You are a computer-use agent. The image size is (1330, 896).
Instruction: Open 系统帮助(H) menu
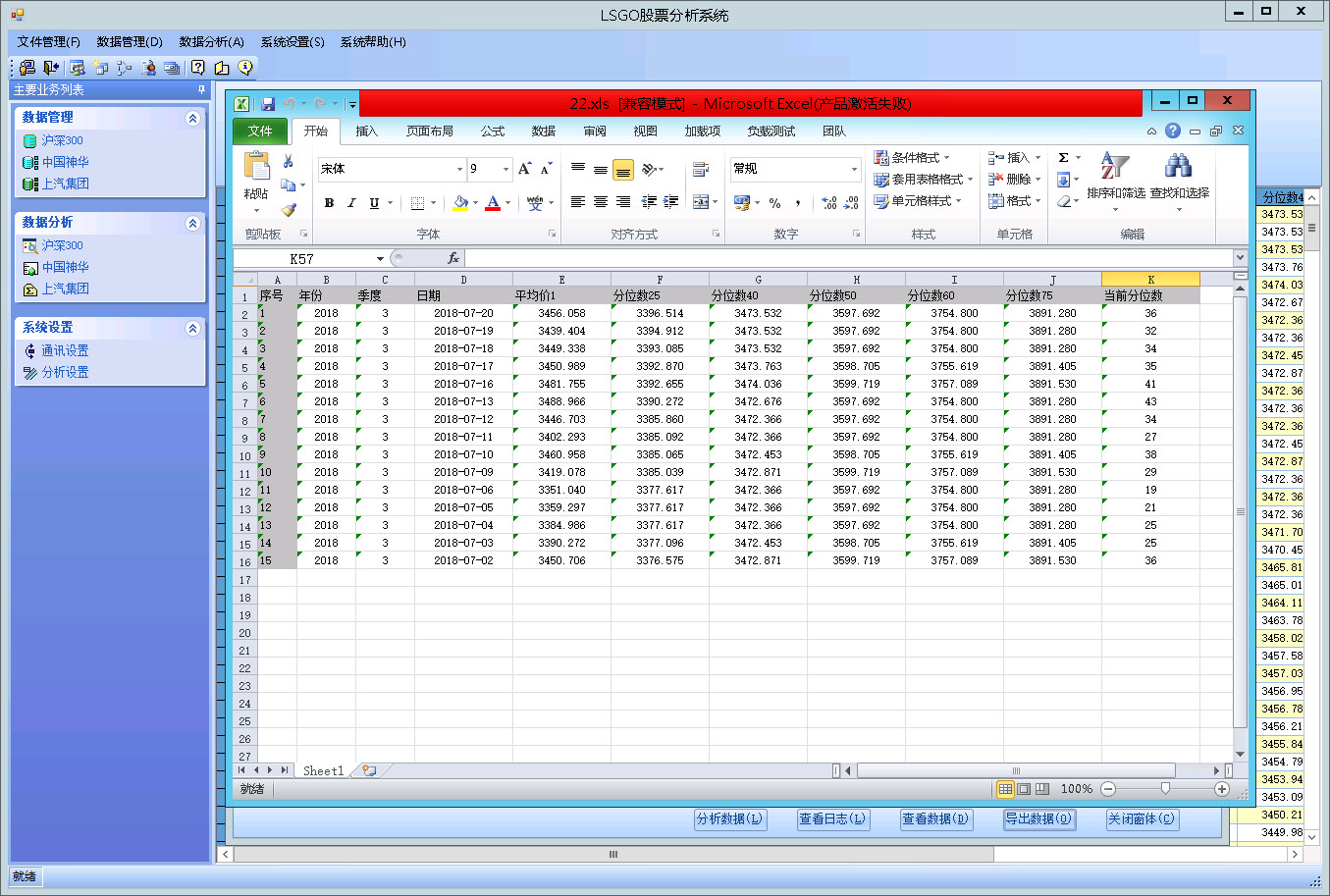pyautogui.click(x=373, y=41)
